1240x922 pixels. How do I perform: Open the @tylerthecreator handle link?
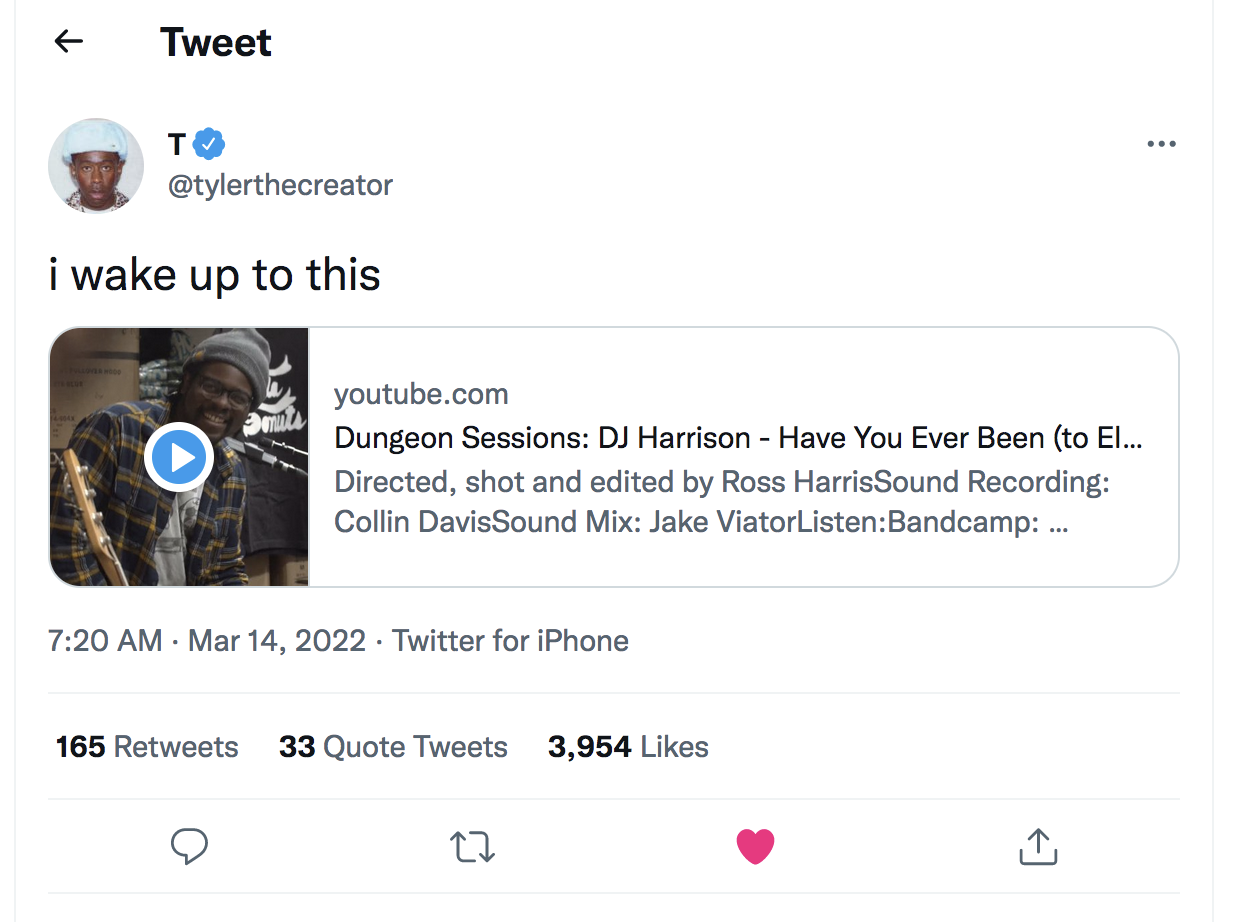(x=280, y=185)
